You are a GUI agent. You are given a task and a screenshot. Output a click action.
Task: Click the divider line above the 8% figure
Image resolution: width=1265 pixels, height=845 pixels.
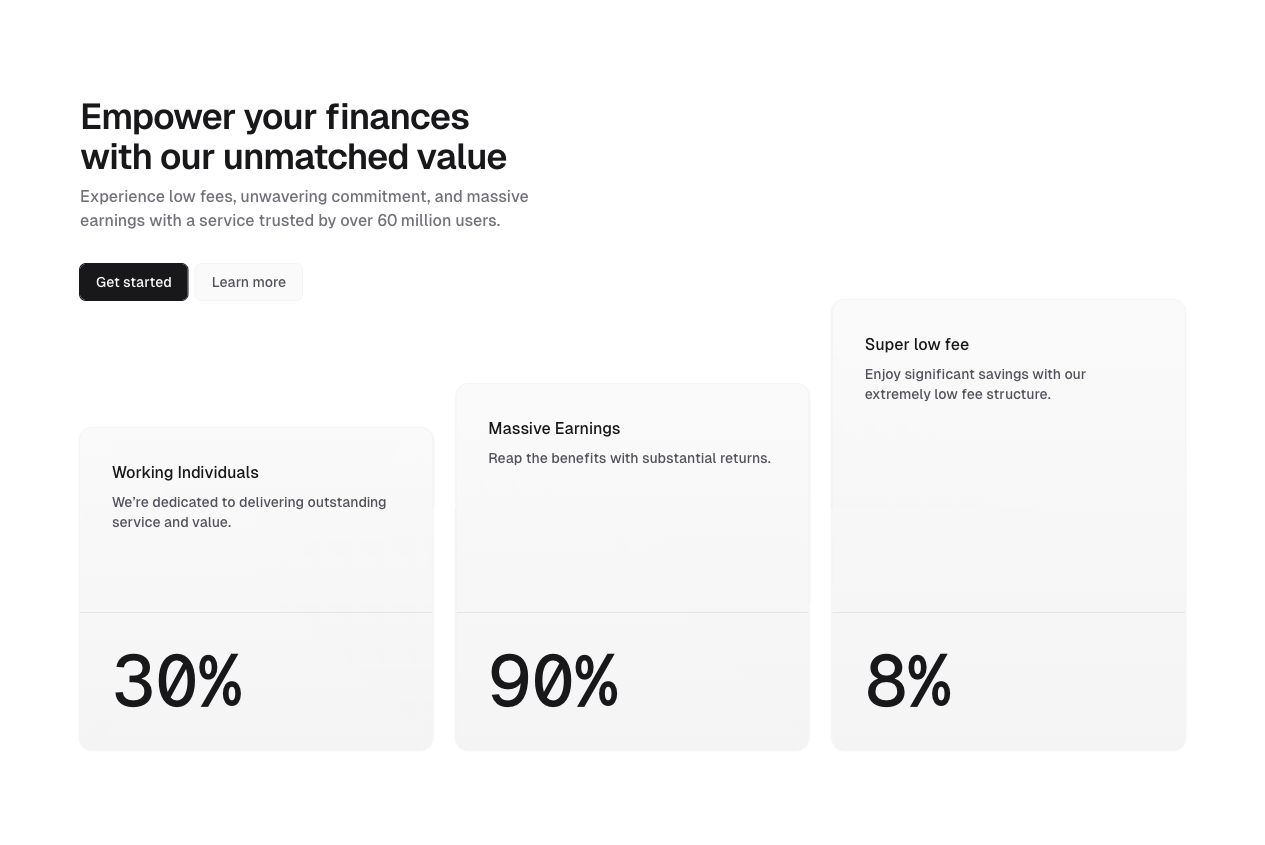[1008, 612]
